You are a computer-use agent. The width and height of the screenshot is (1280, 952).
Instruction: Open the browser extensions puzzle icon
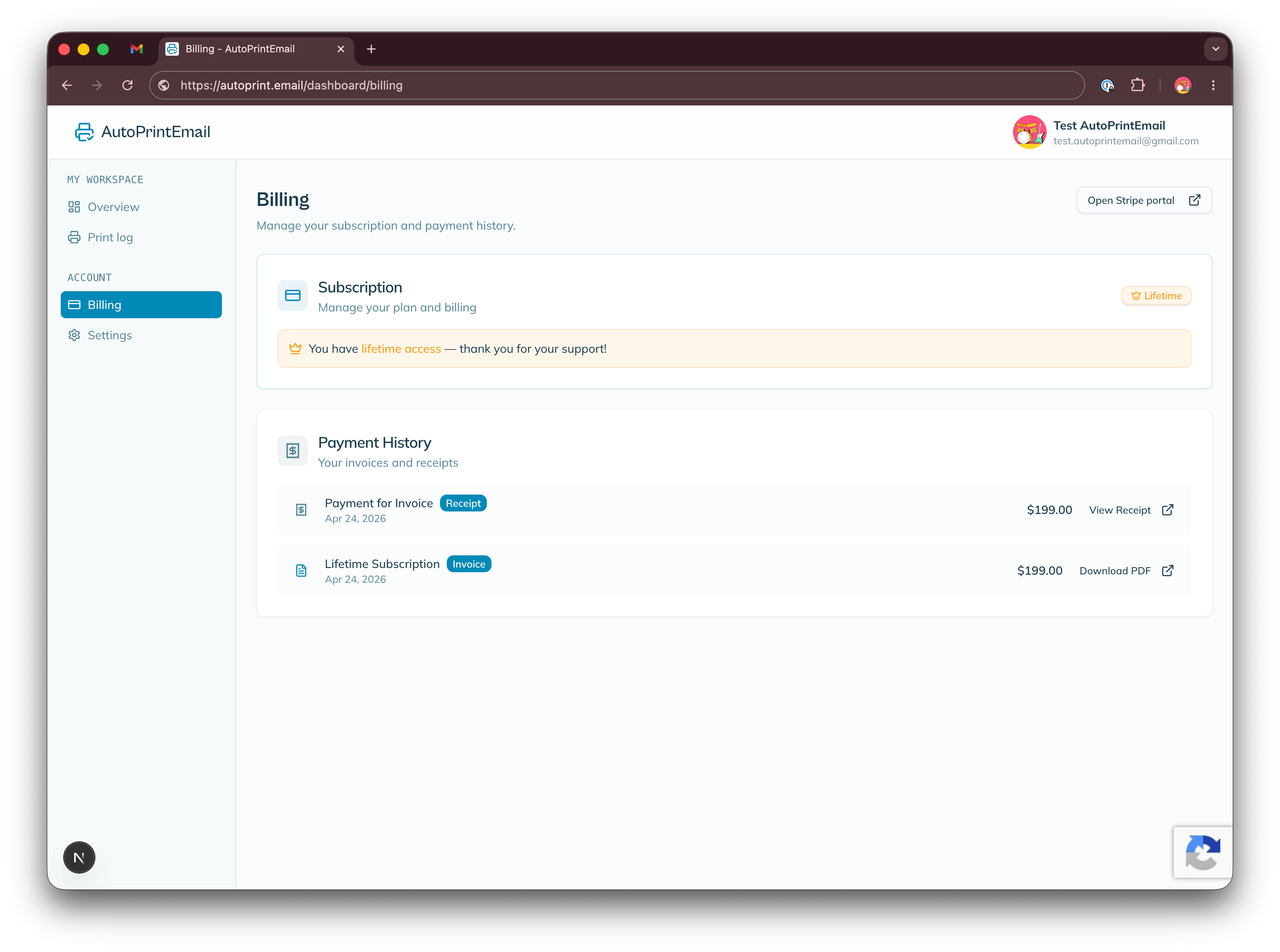pyautogui.click(x=1137, y=85)
